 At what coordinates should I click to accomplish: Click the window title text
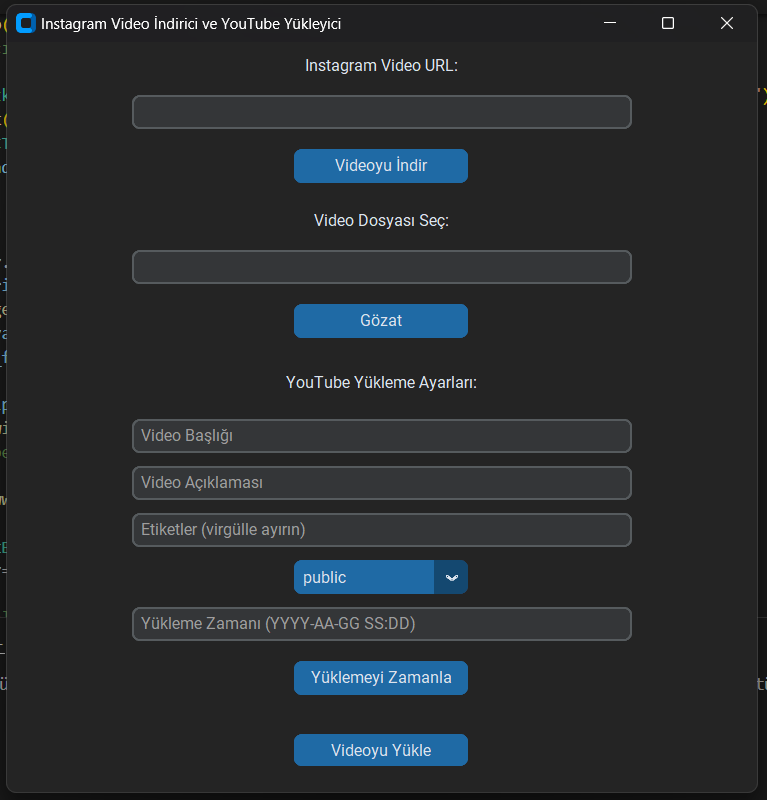click(191, 24)
